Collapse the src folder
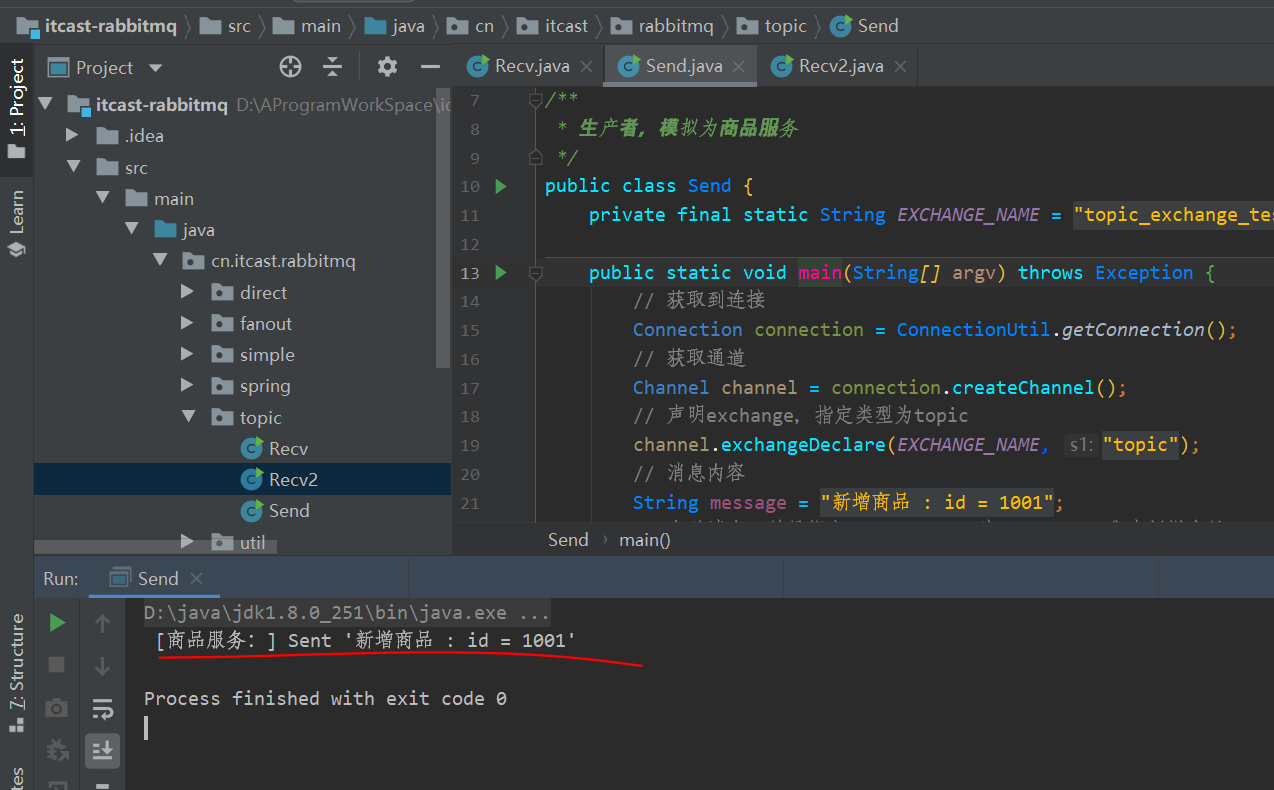Viewport: 1274px width, 790px height. point(74,167)
